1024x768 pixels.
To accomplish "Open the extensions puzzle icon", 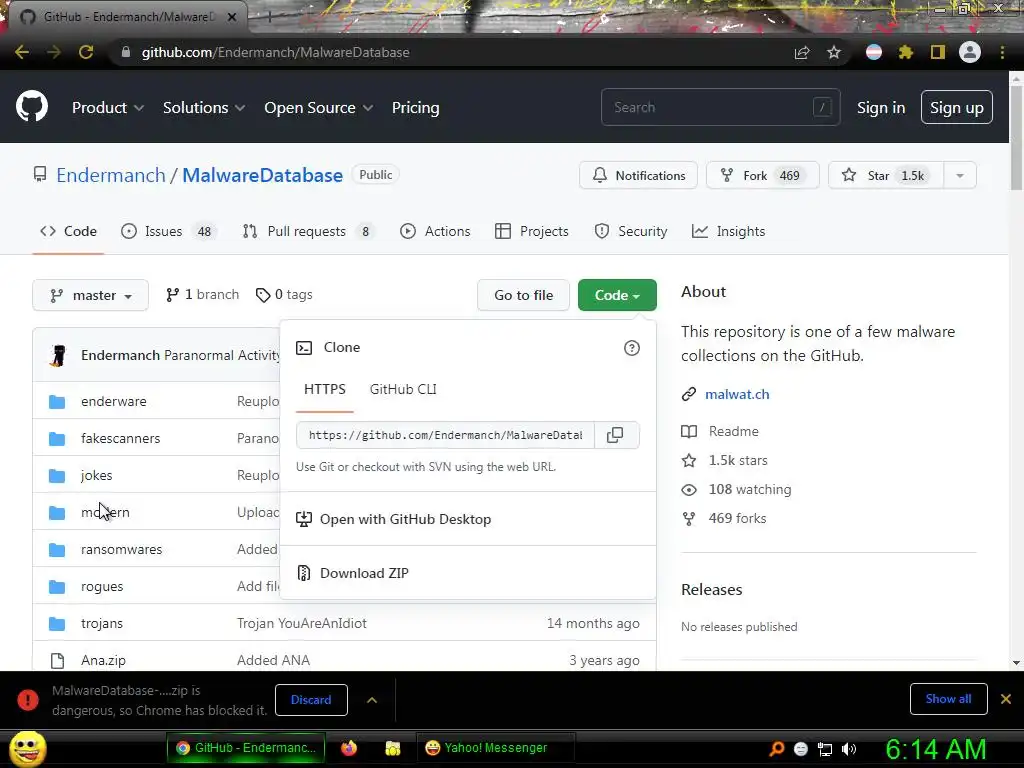I will coord(906,52).
